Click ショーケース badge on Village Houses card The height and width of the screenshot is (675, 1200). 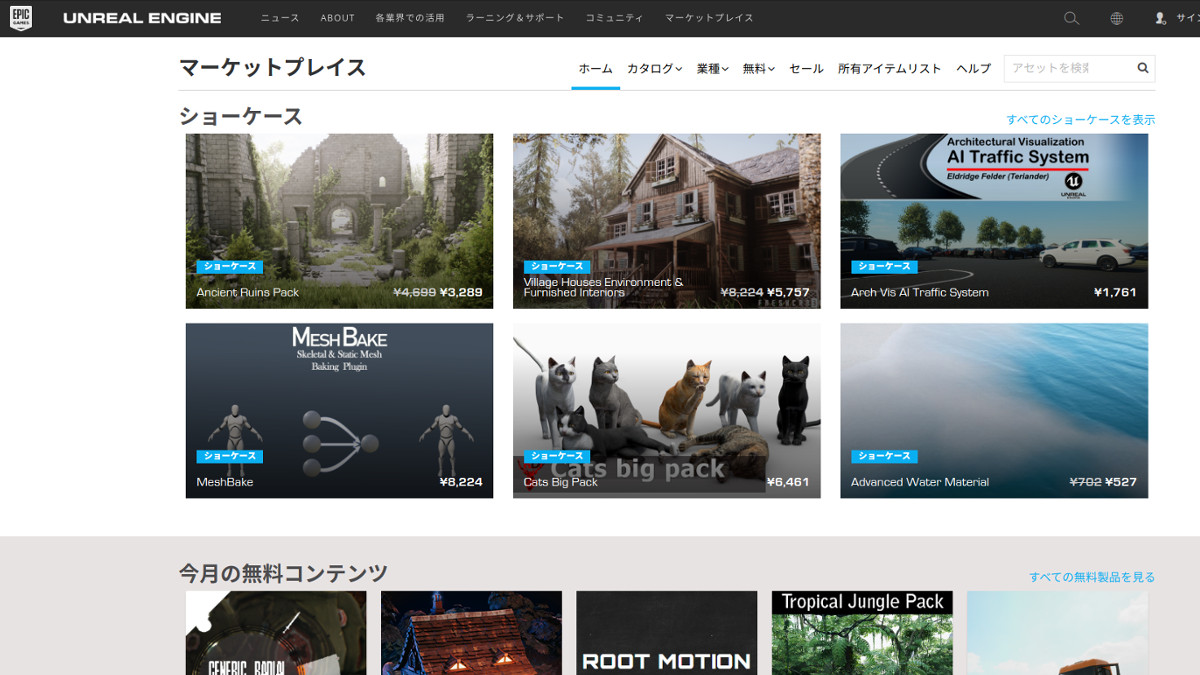coord(557,267)
